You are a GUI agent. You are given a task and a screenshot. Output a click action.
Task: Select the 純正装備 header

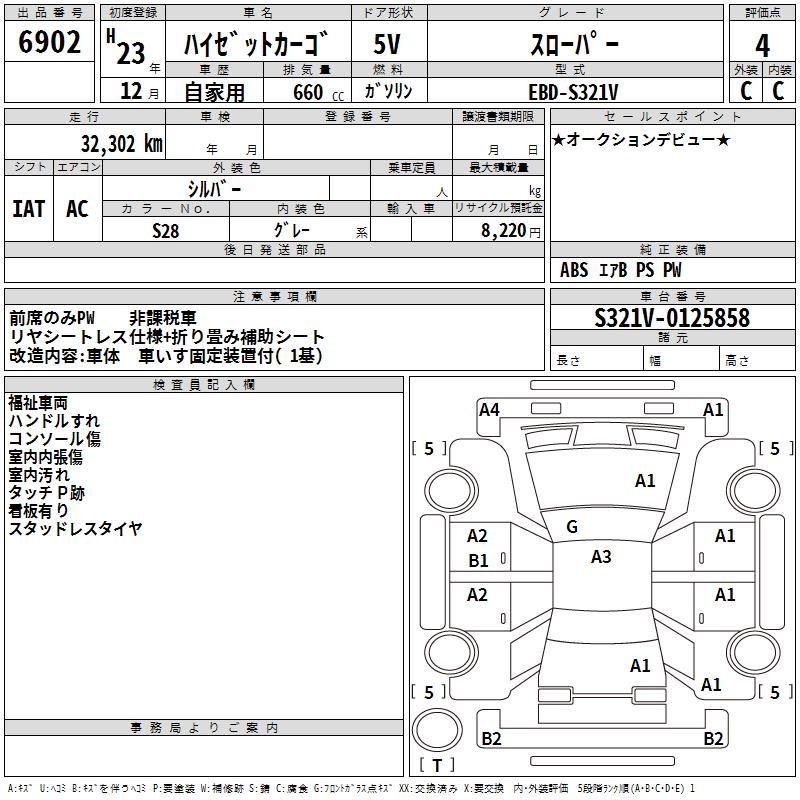tap(673, 249)
